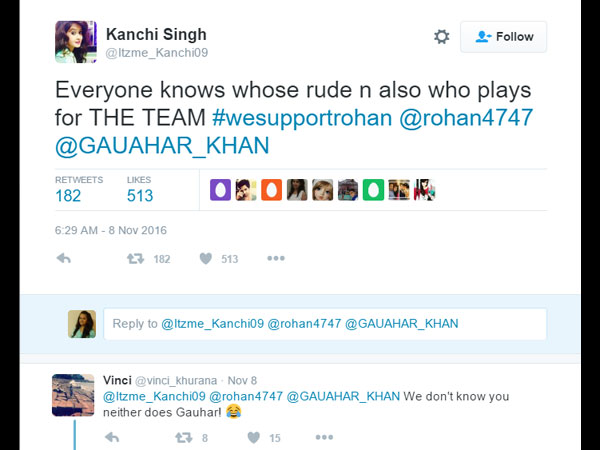The image size is (600, 450).
Task: Retweet the main tweet with 182 retweets
Action: pyautogui.click(x=135, y=258)
